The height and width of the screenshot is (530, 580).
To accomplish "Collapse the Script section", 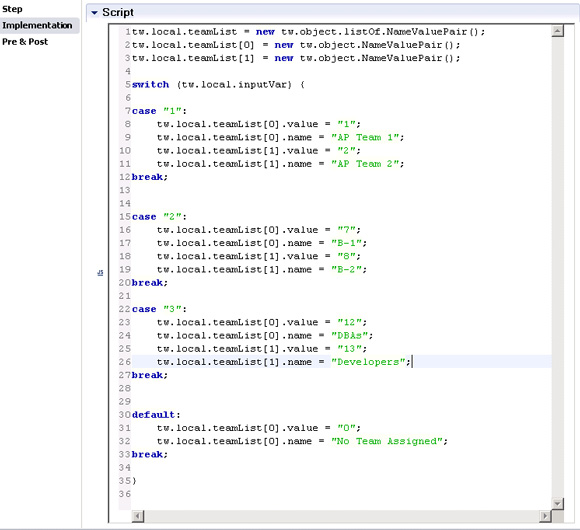I will (x=94, y=13).
